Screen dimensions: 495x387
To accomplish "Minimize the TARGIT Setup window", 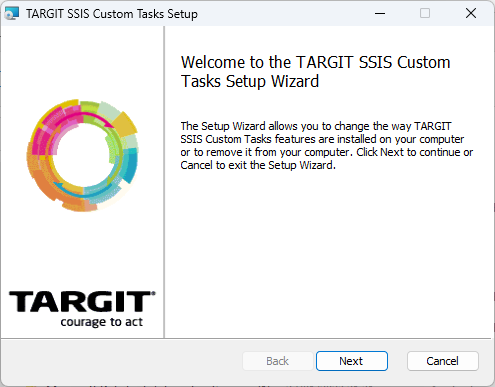I will 380,13.
